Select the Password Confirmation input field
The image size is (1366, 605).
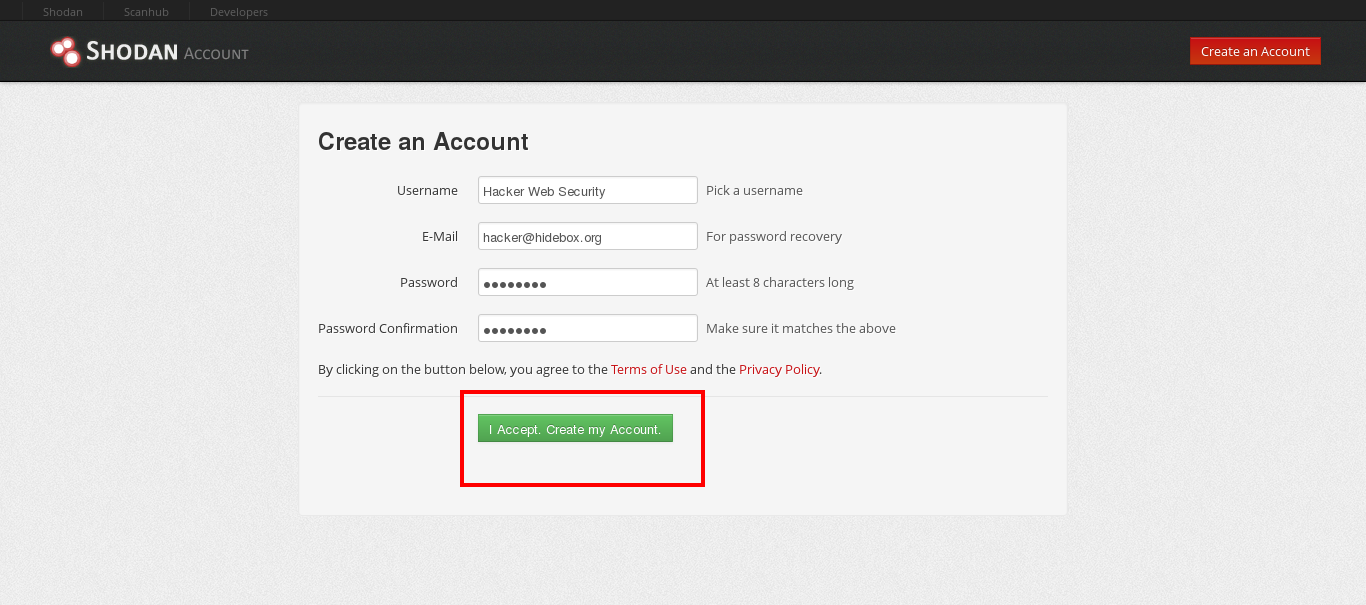588,328
